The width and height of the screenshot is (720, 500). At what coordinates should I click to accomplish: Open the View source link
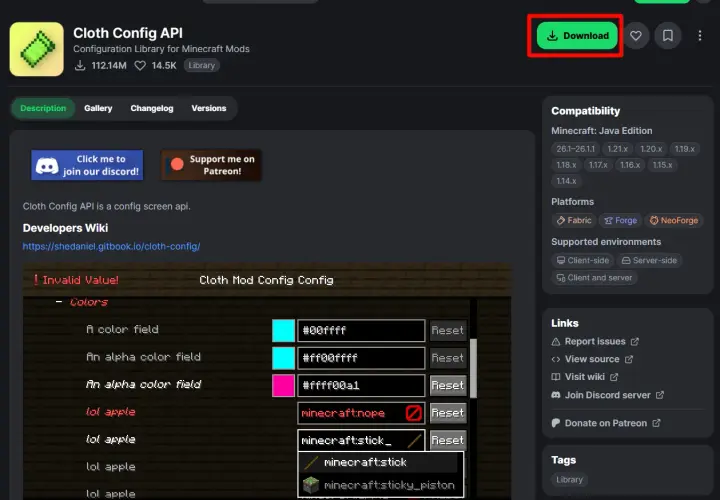(x=592, y=359)
